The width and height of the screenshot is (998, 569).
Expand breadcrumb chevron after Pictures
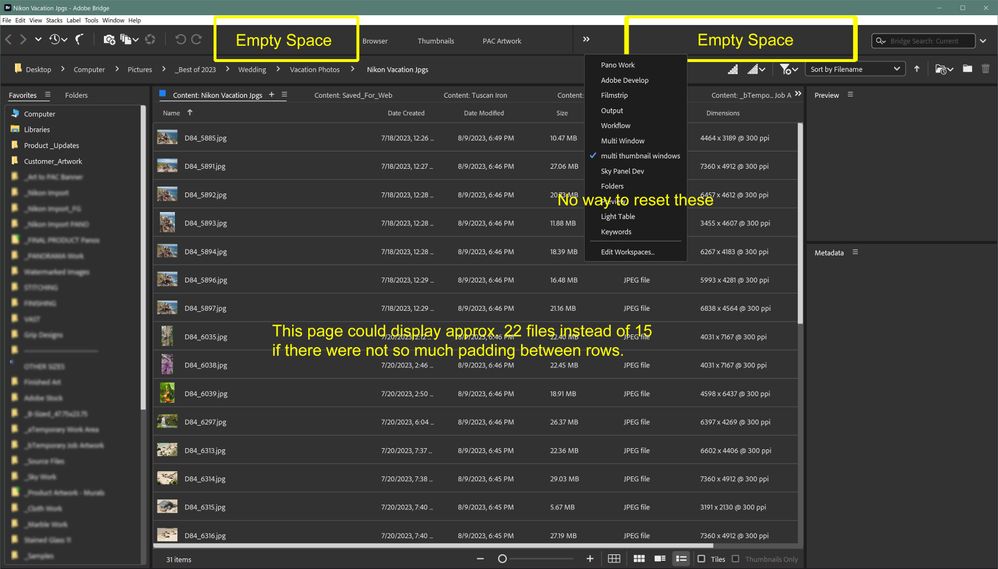[164, 69]
